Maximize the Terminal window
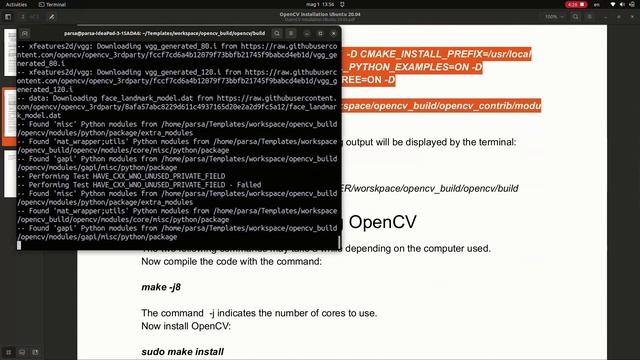 [320, 33]
